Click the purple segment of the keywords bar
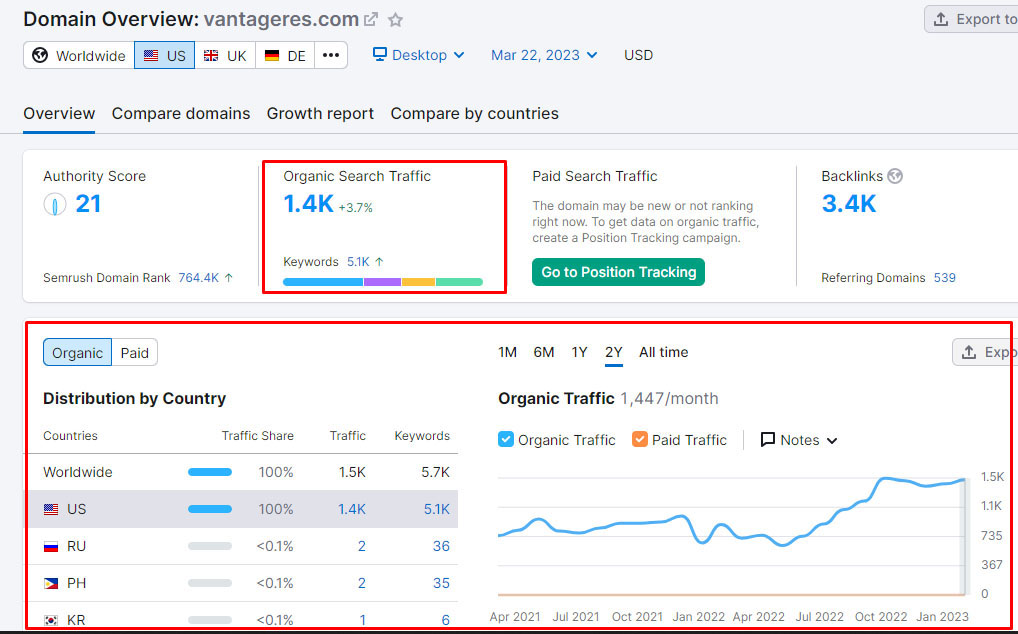The image size is (1018, 634). (x=382, y=282)
